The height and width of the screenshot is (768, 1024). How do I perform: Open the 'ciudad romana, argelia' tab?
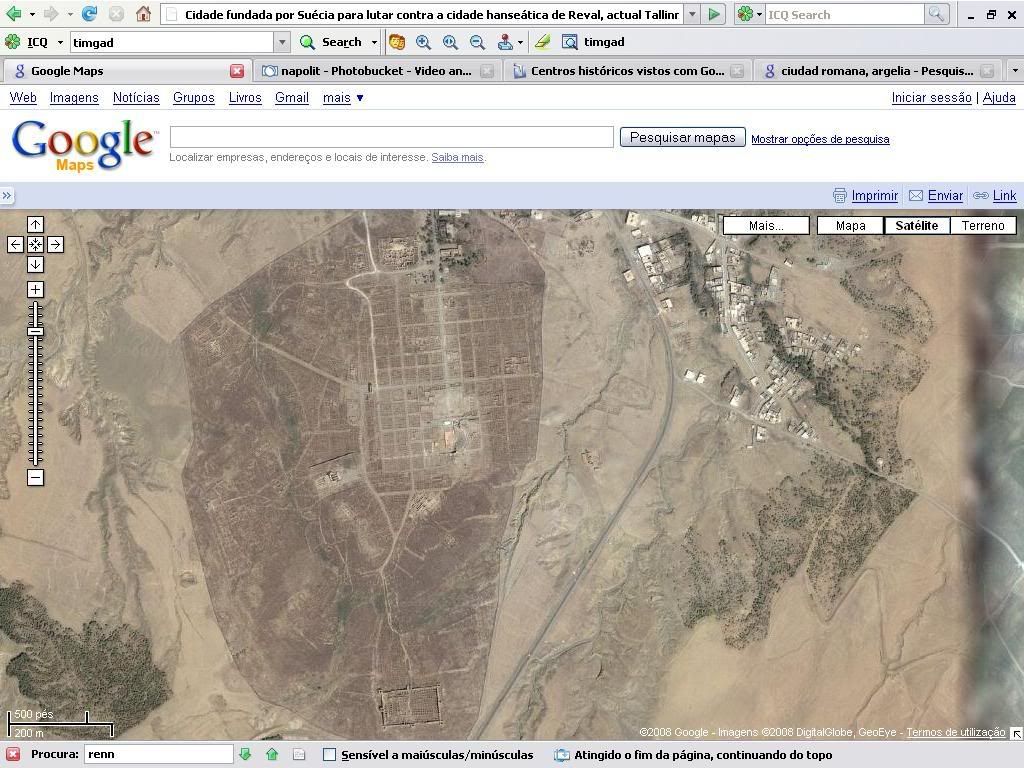point(876,71)
